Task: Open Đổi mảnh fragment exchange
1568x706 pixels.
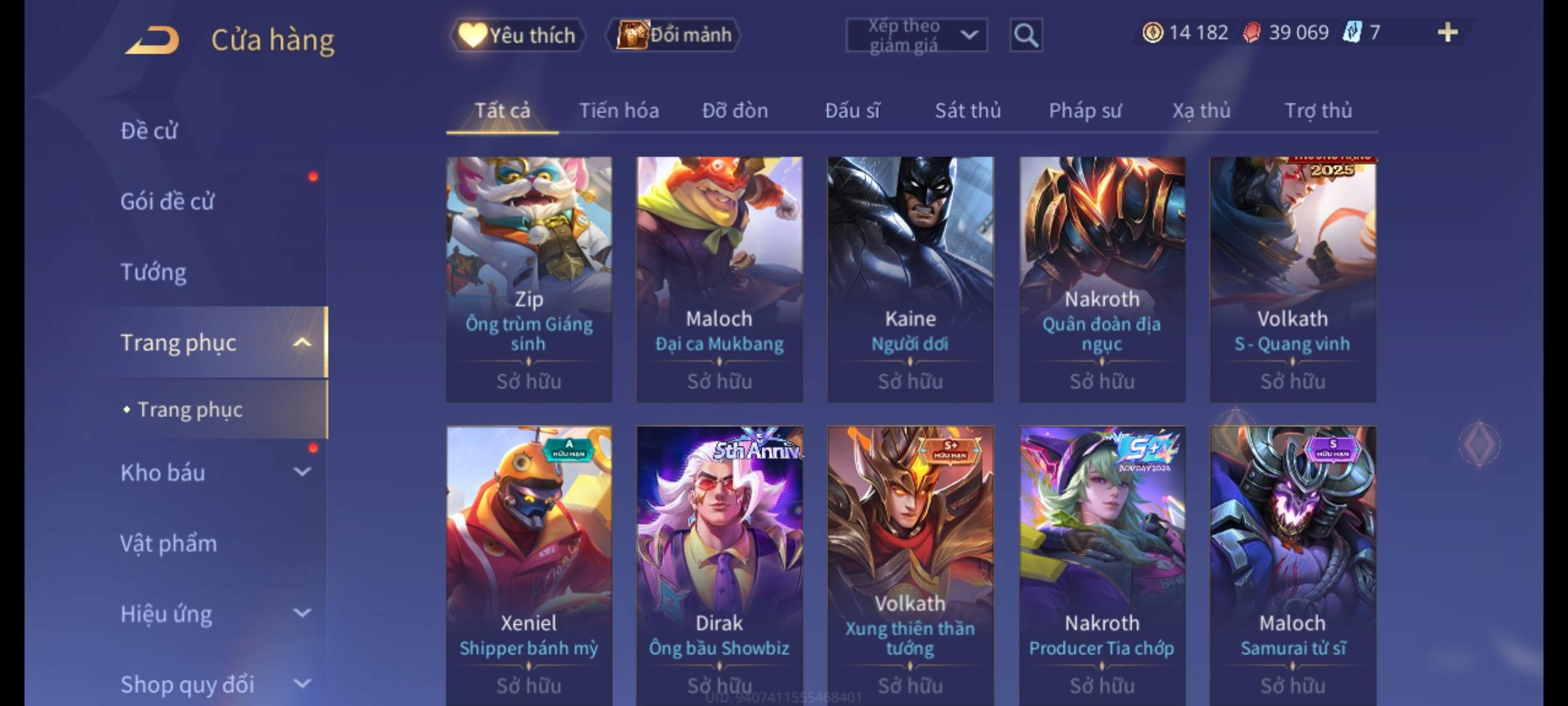Action: pyautogui.click(x=674, y=35)
